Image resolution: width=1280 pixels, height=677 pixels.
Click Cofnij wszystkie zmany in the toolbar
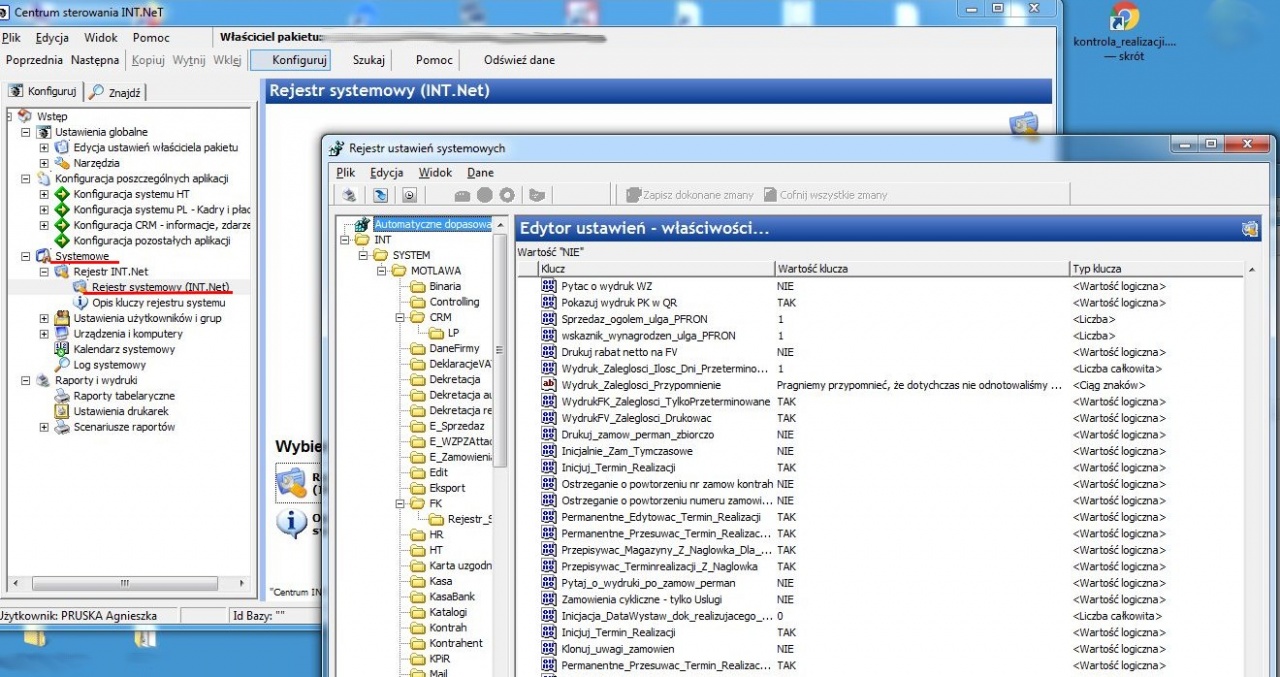tap(826, 195)
